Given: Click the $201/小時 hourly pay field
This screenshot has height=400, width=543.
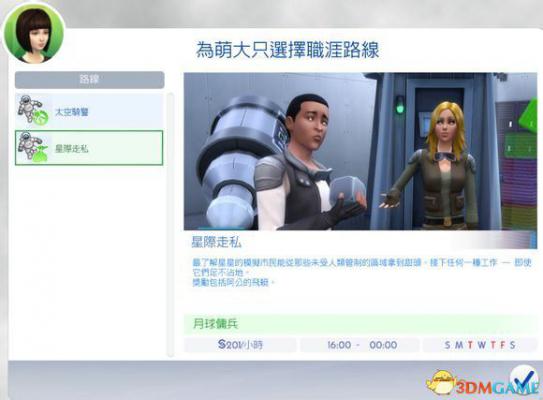Looking at the screenshot, I should [240, 345].
